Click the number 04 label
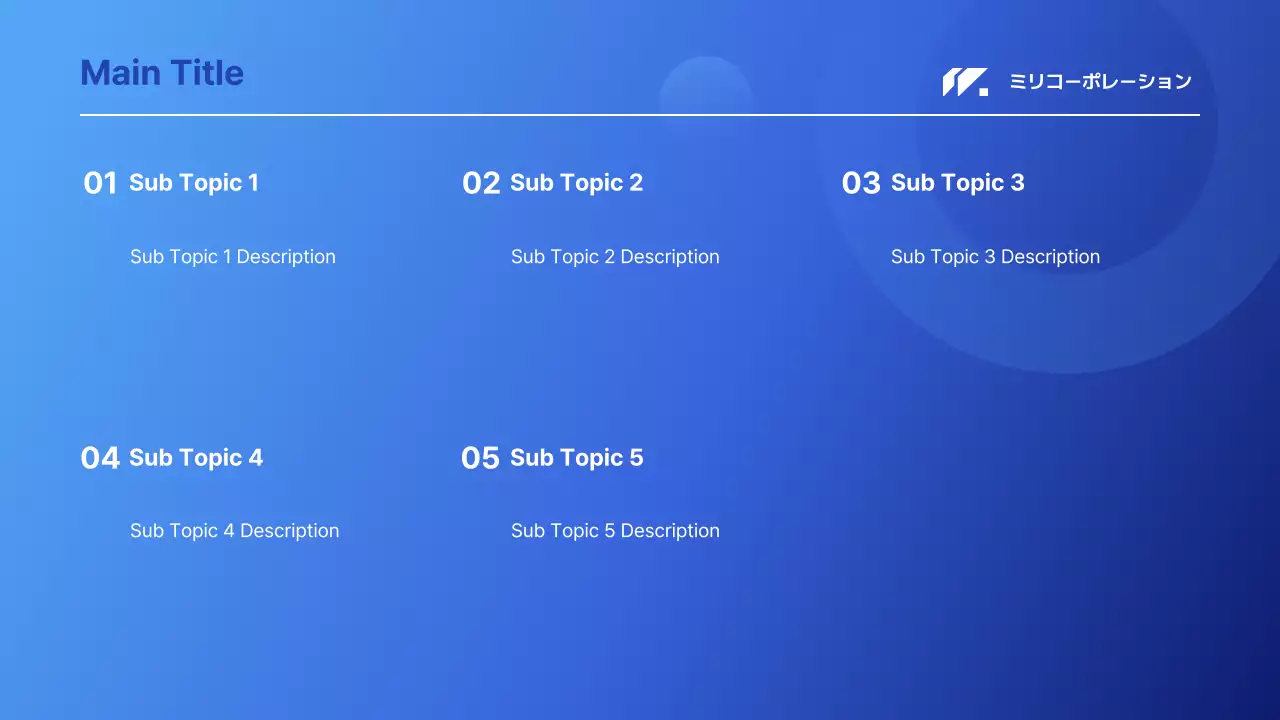The image size is (1280, 720). (x=100, y=458)
